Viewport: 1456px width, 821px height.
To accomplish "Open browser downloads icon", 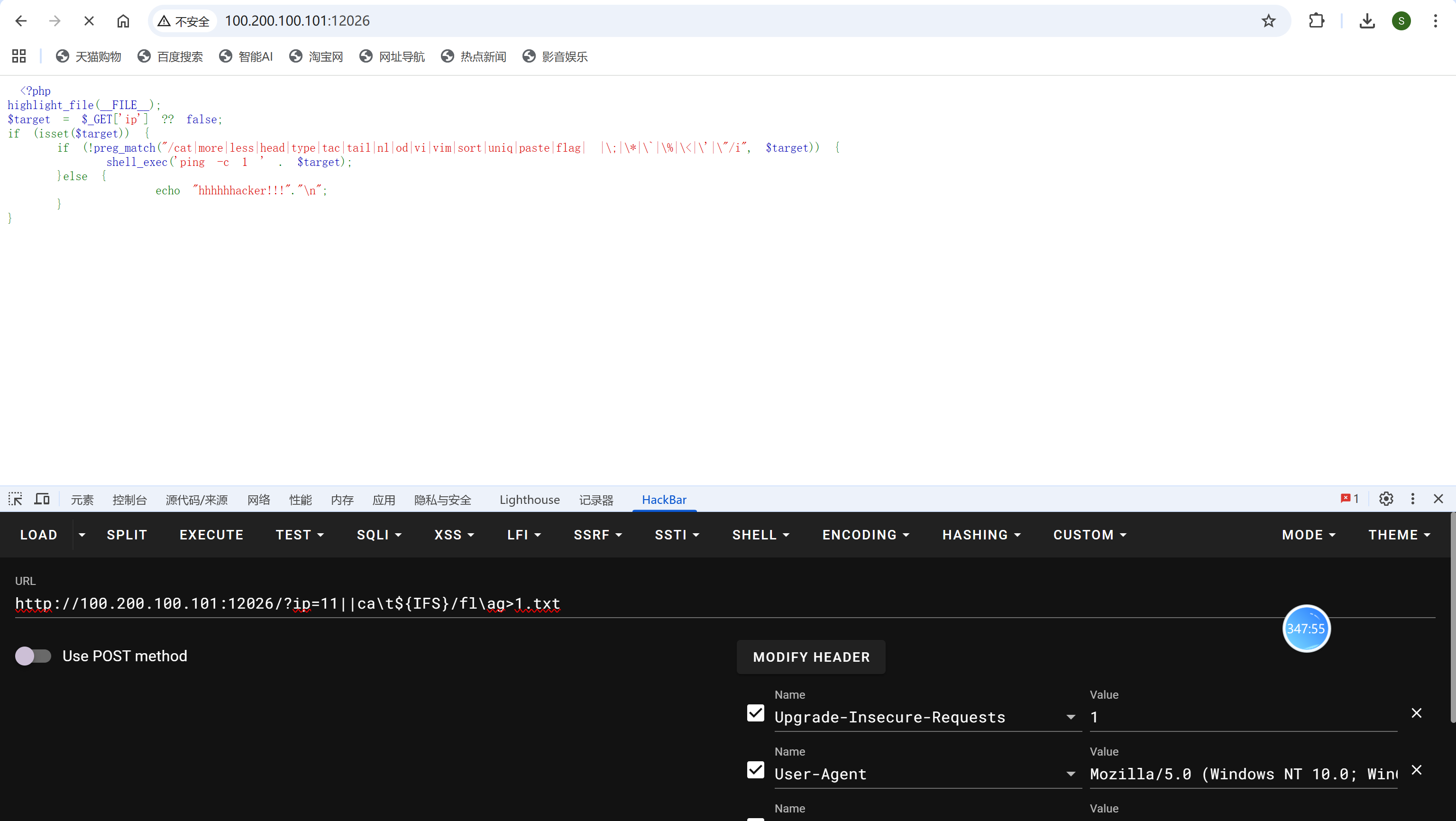I will [x=1367, y=21].
